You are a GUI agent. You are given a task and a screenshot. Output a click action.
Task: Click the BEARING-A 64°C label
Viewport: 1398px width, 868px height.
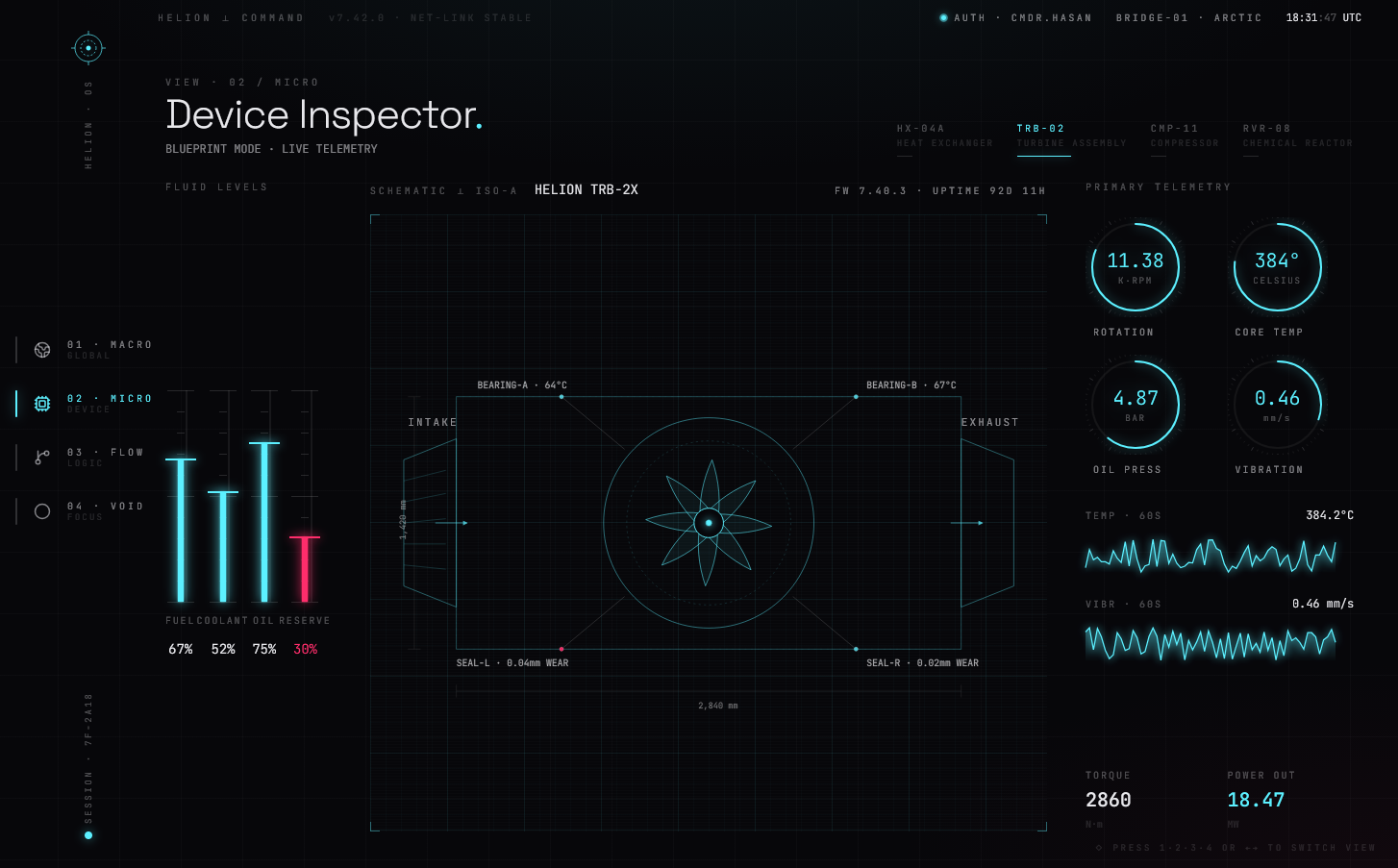(x=522, y=385)
